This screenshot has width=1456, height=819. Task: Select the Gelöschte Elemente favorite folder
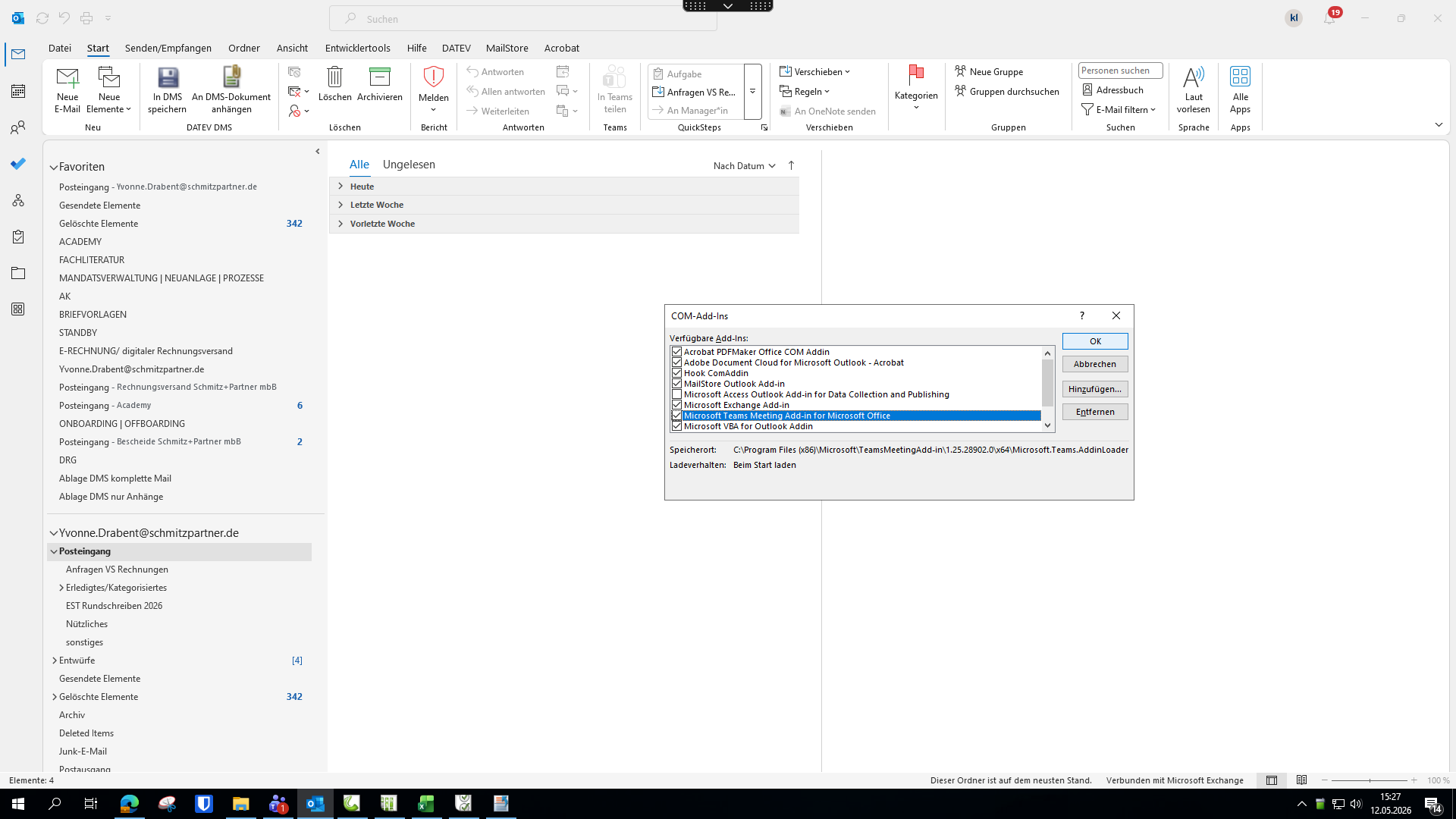[180, 224]
